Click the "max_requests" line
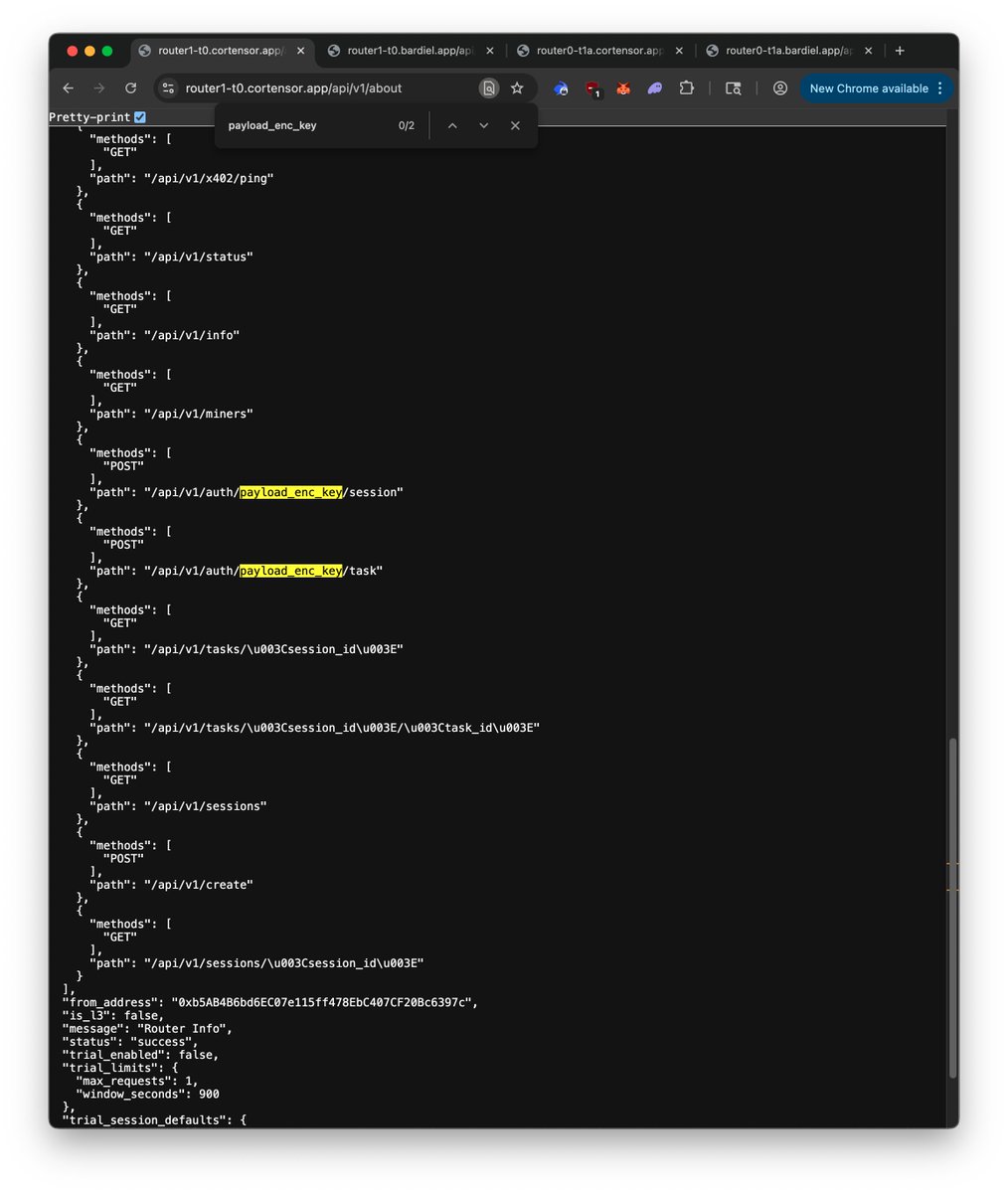Viewport: 1008px width, 1193px height. [137, 1081]
